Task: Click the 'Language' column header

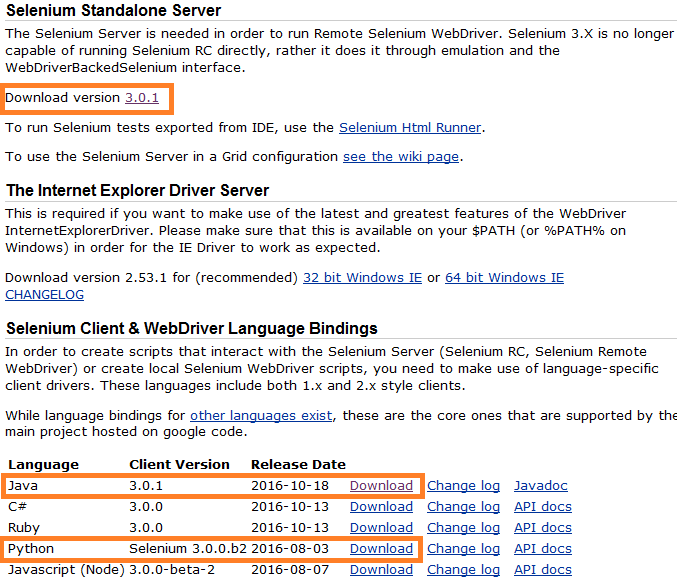Action: point(44,465)
